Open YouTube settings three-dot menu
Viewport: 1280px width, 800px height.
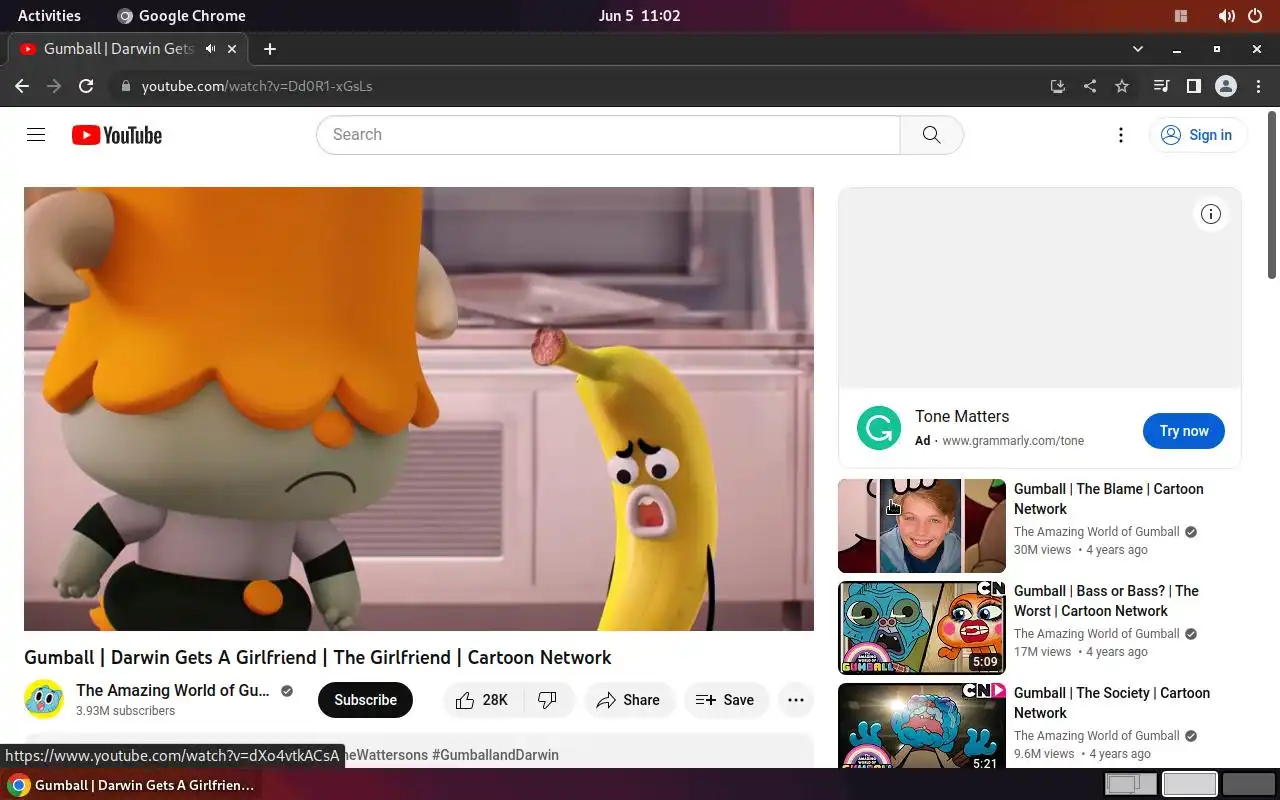pyautogui.click(x=1121, y=135)
